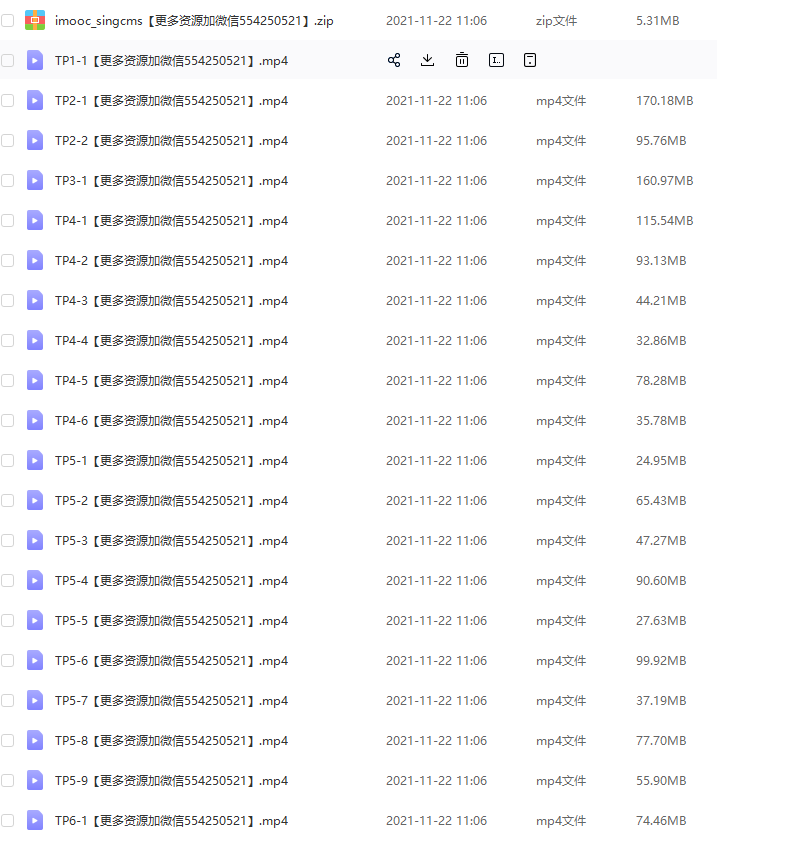Screen dimensions: 788x842
Task: Click the video file icon of TP5-2
Action: click(x=35, y=500)
